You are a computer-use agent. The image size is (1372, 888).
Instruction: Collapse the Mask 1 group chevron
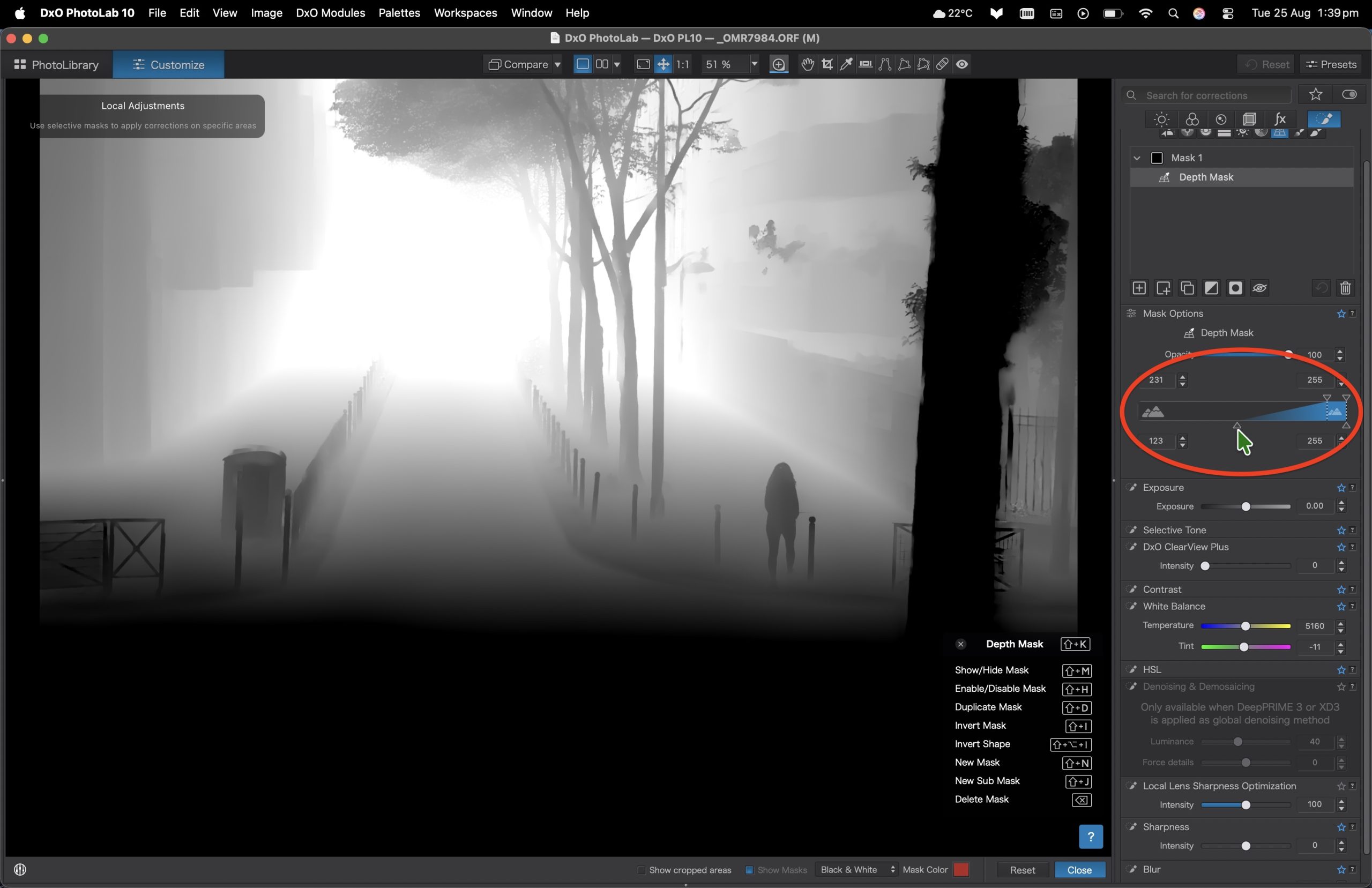1137,158
